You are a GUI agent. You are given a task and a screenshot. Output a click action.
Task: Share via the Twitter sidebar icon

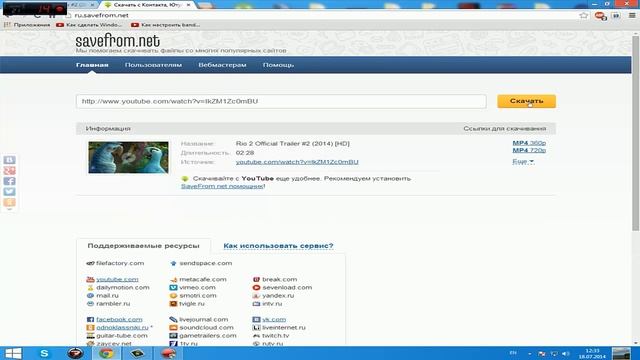[9, 192]
